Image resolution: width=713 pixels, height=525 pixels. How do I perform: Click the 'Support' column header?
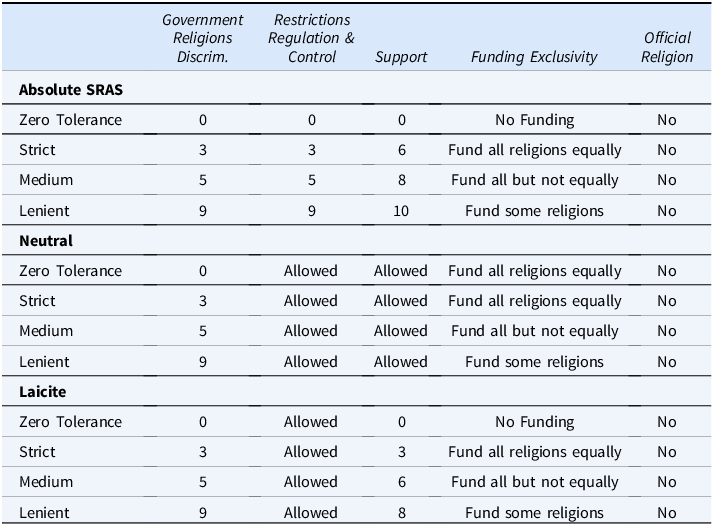pos(400,57)
